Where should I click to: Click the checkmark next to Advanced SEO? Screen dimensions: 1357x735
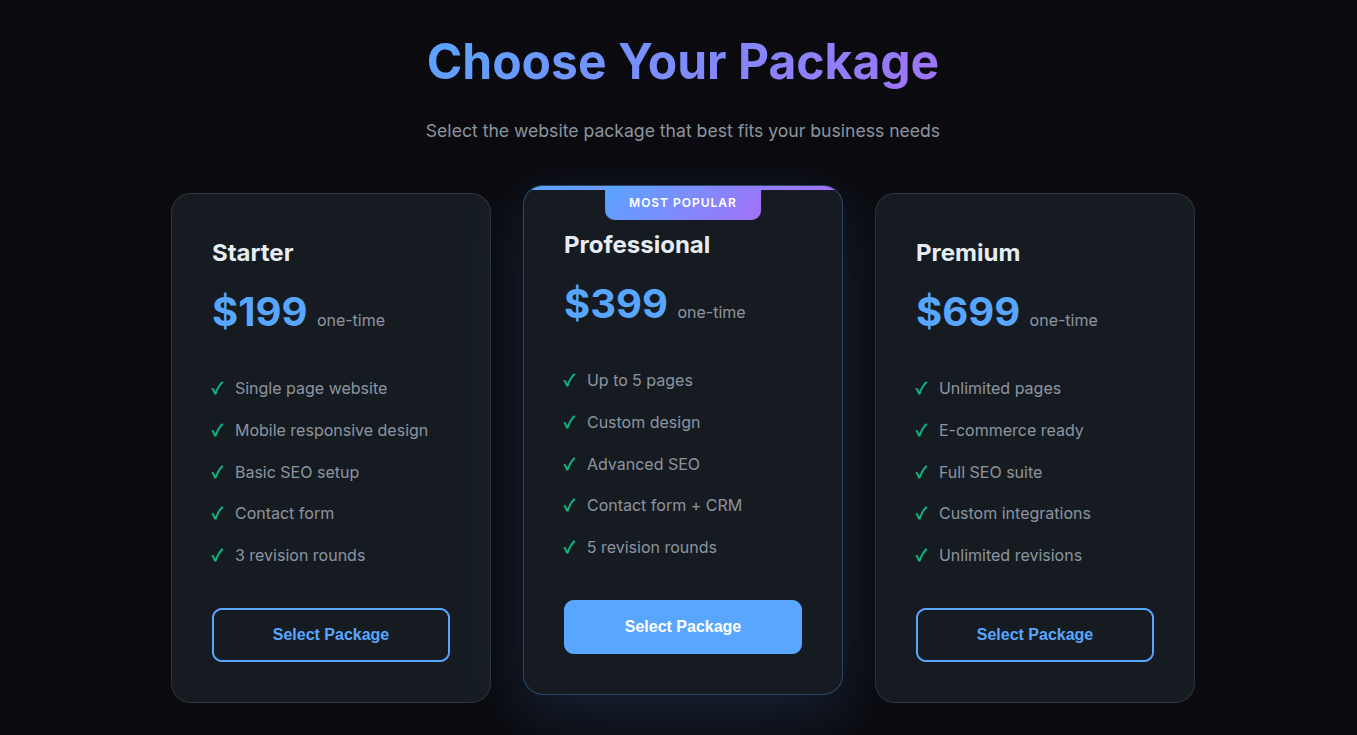pyautogui.click(x=569, y=464)
